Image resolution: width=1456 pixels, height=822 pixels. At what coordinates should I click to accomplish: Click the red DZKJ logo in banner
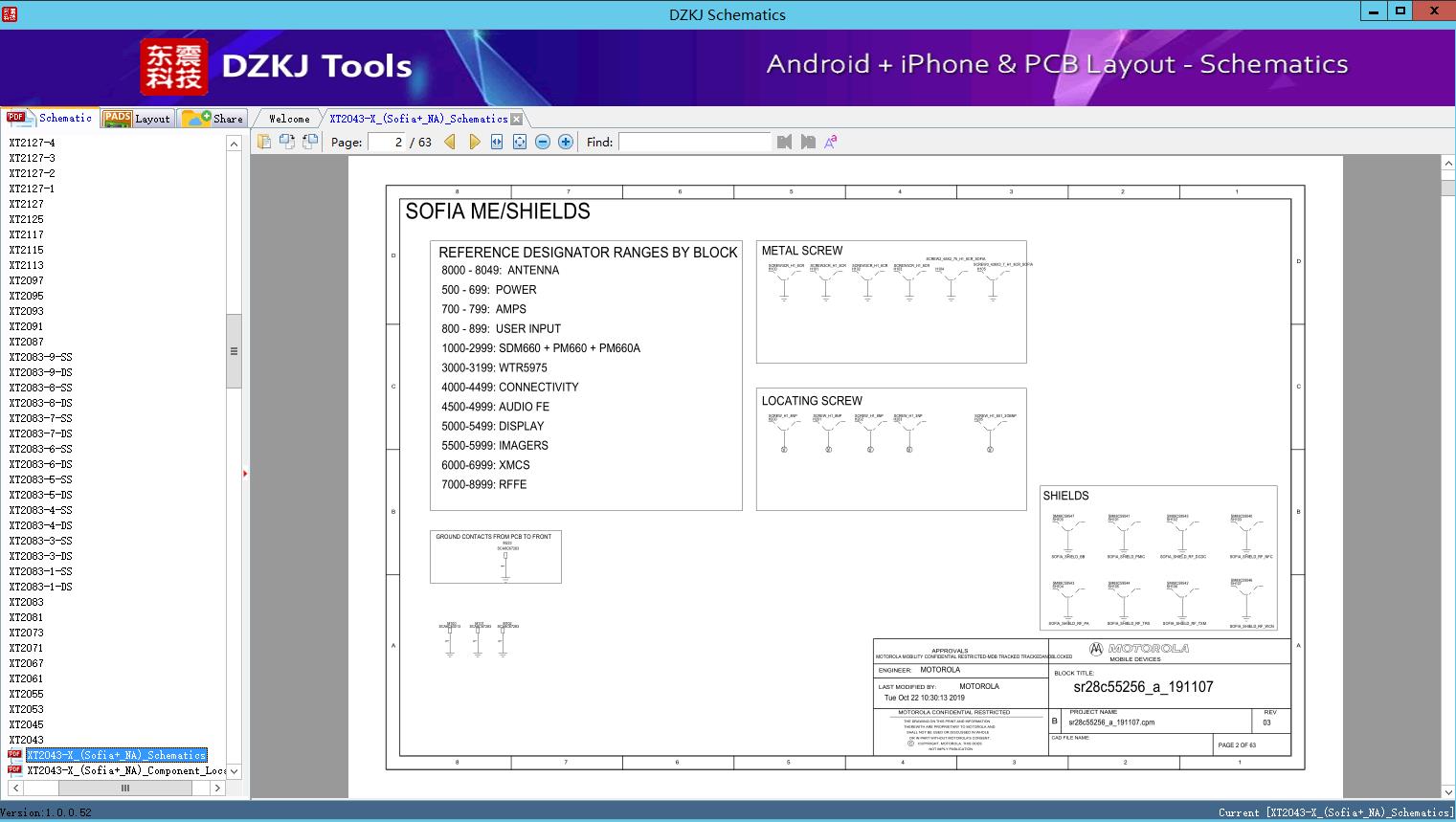[174, 67]
